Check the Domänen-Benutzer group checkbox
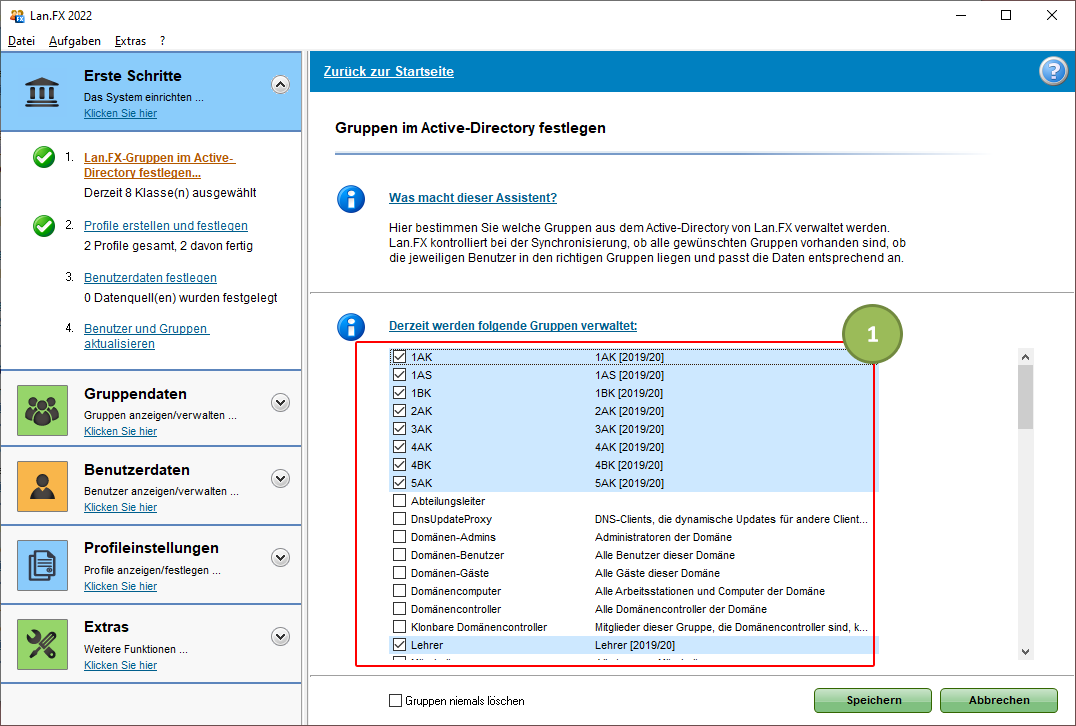The image size is (1076, 726). [x=399, y=554]
